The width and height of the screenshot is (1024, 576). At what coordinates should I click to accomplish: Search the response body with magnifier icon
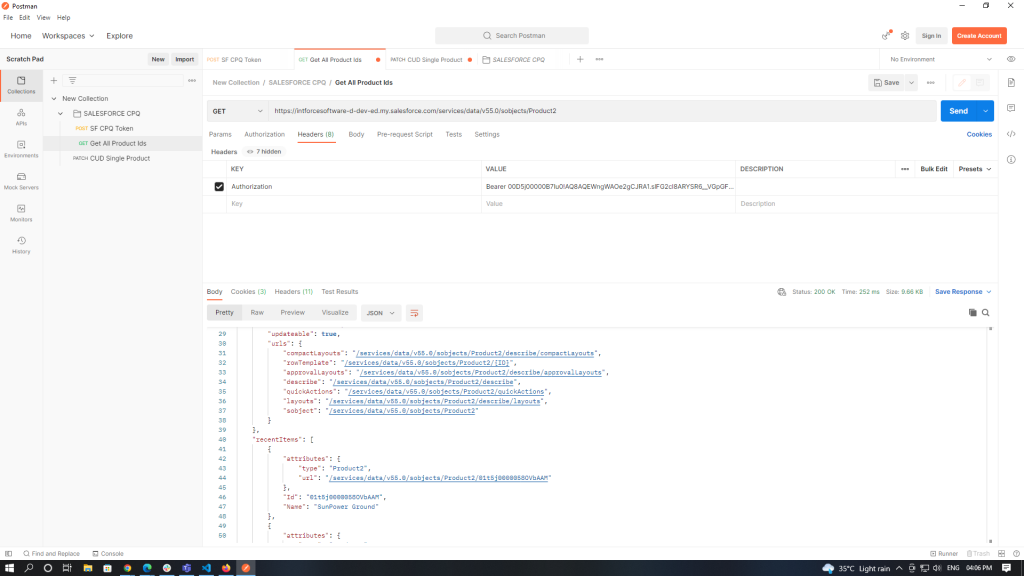click(985, 313)
